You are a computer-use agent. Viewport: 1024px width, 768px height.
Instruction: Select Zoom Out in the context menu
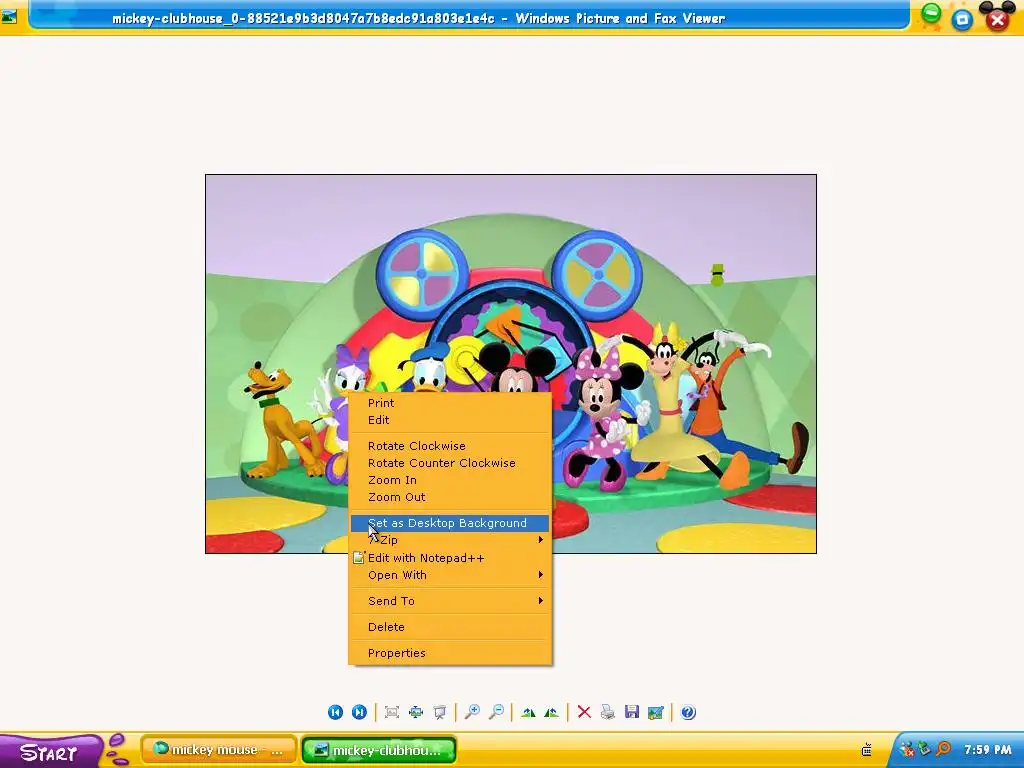tap(450, 497)
